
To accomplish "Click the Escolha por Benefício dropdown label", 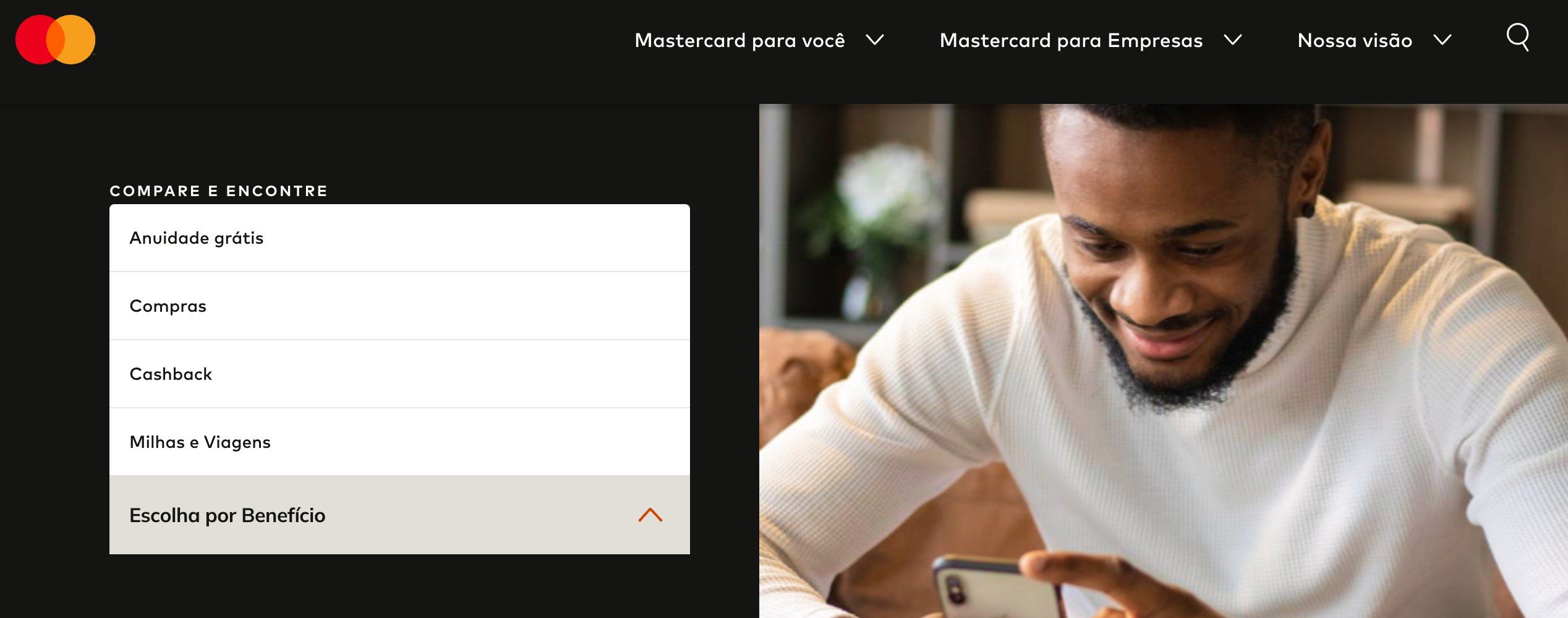I will [x=227, y=515].
